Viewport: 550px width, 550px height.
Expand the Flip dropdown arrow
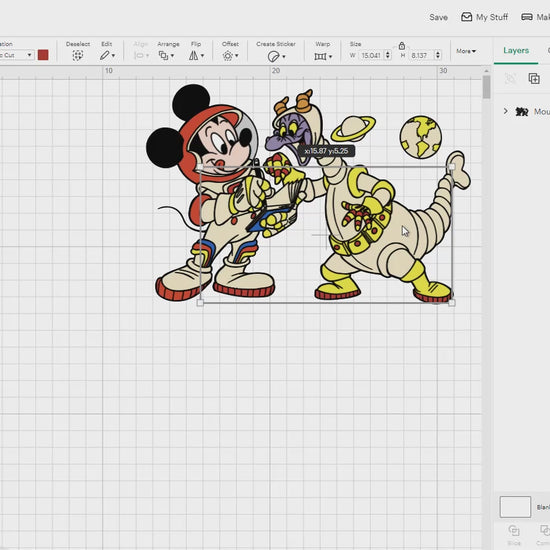click(x=202, y=55)
